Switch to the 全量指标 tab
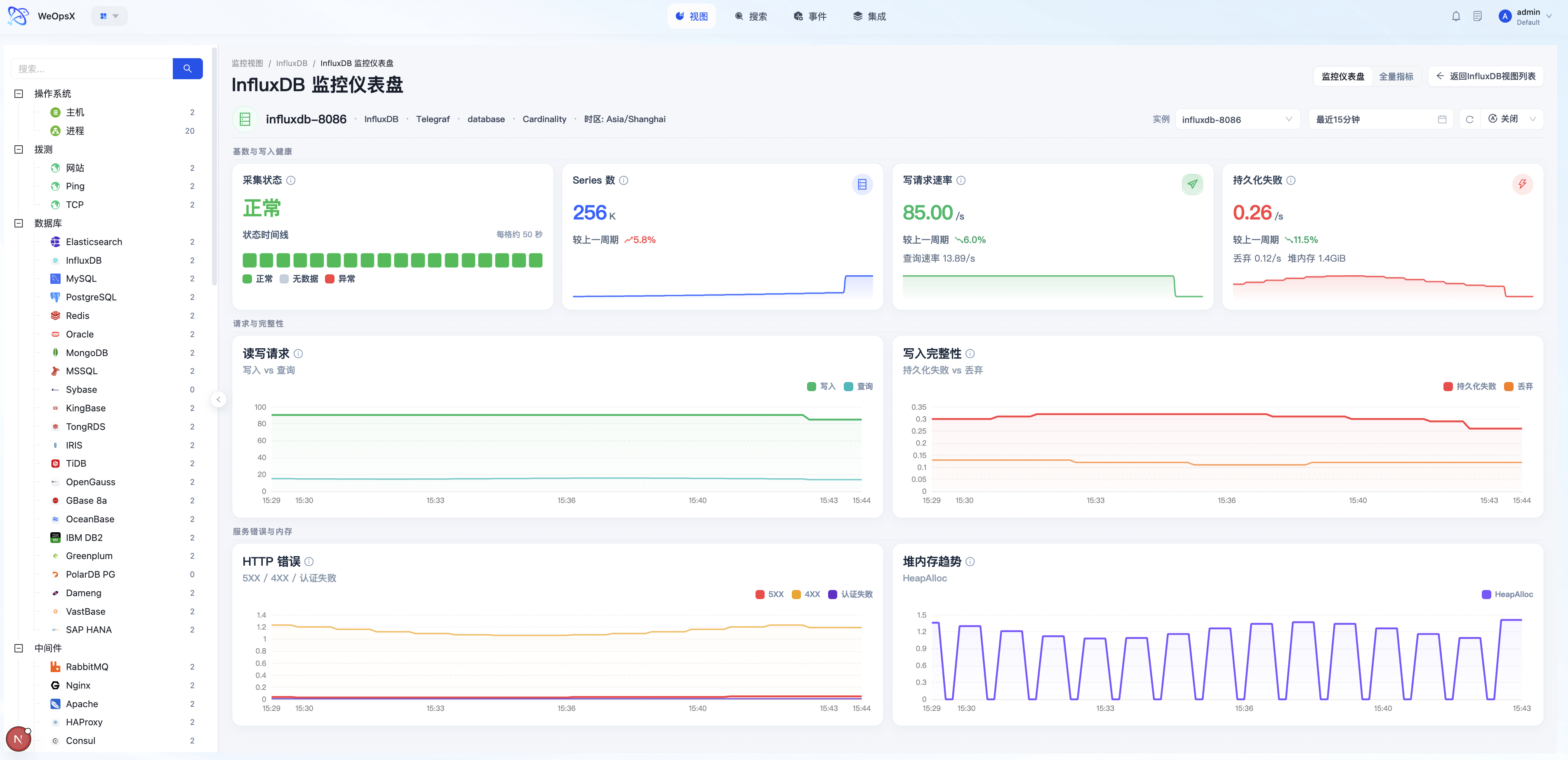 (x=1396, y=77)
